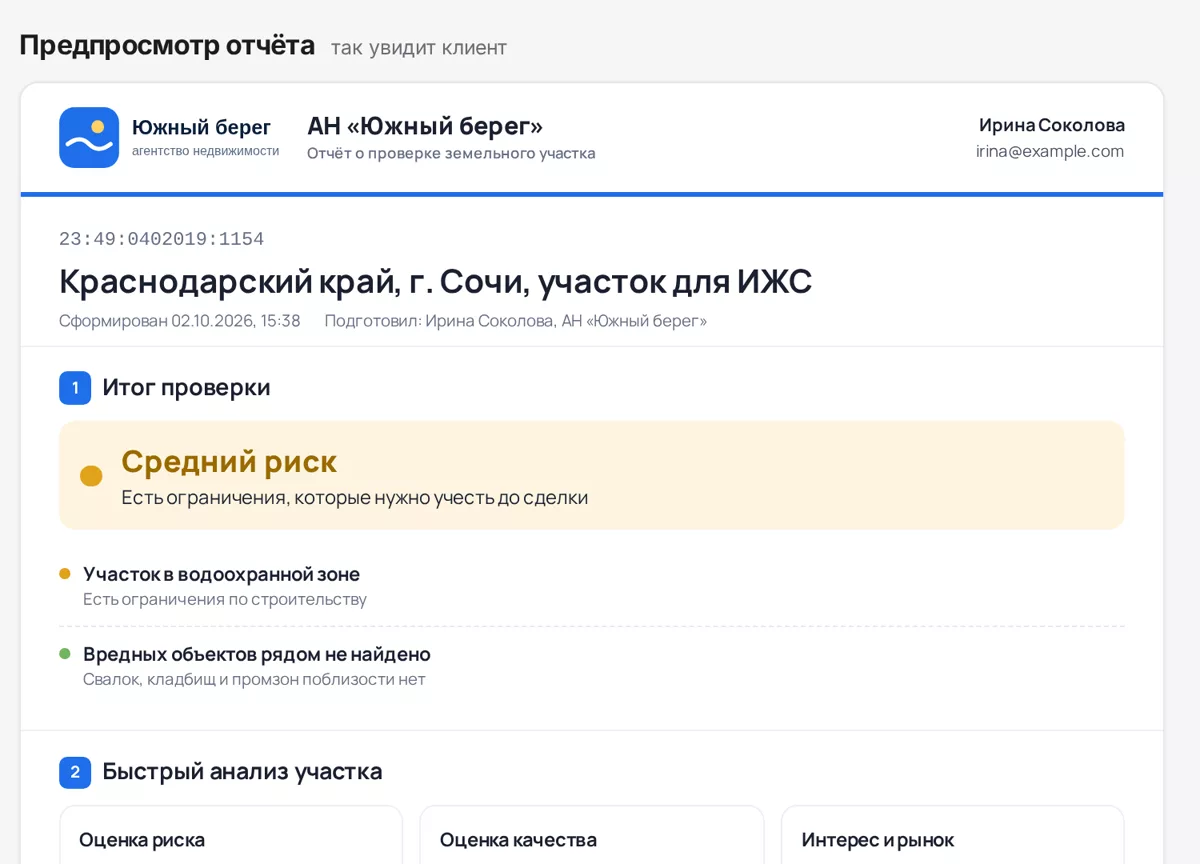Click the name Ирина Соколова in header
This screenshot has width=1200, height=864.
point(1052,125)
